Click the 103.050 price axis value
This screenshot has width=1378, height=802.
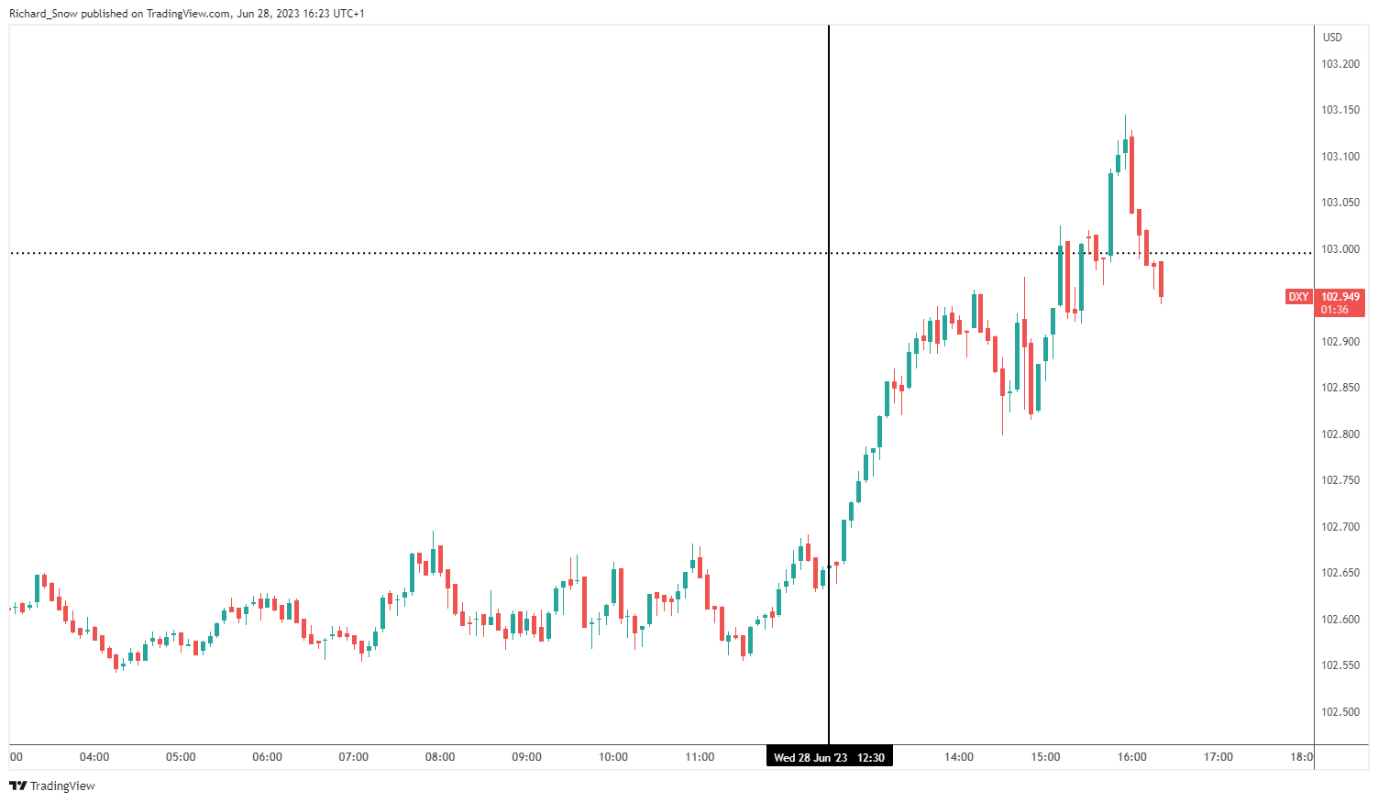point(1341,203)
